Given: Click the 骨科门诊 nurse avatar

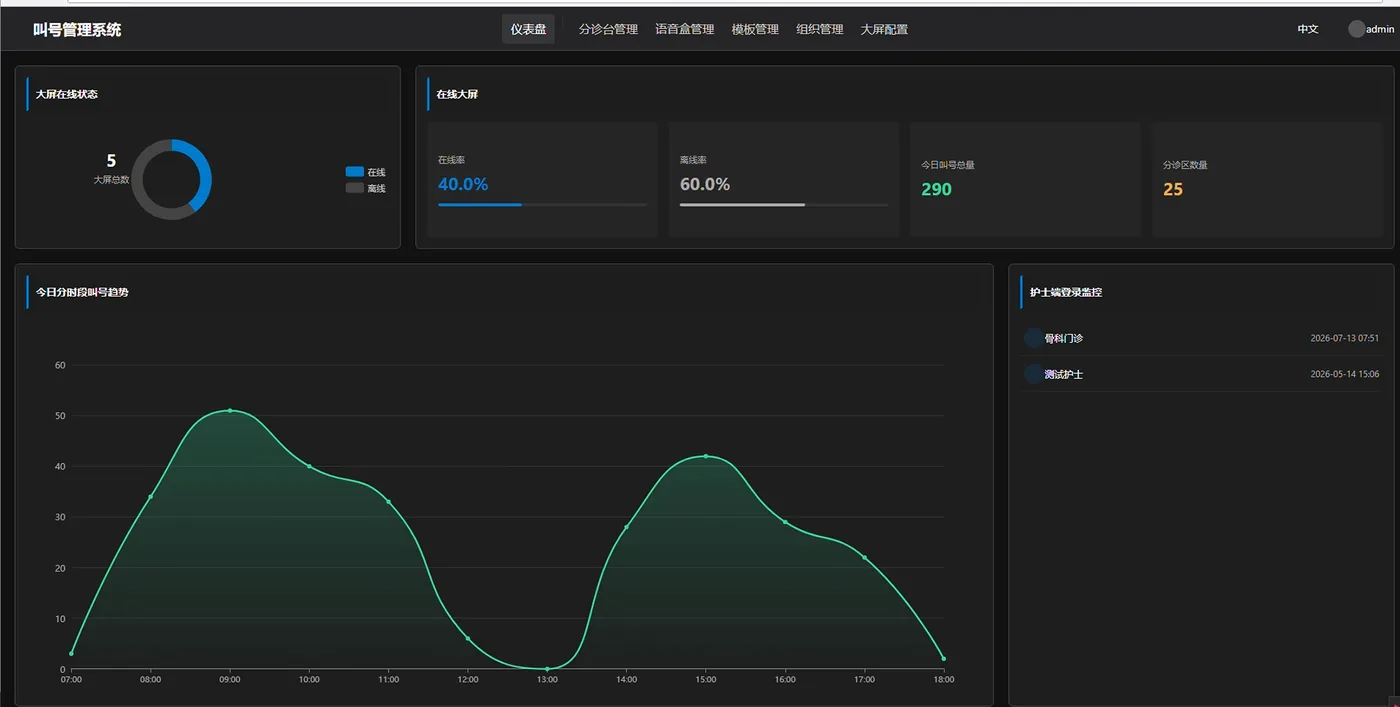Looking at the screenshot, I should 1033,338.
